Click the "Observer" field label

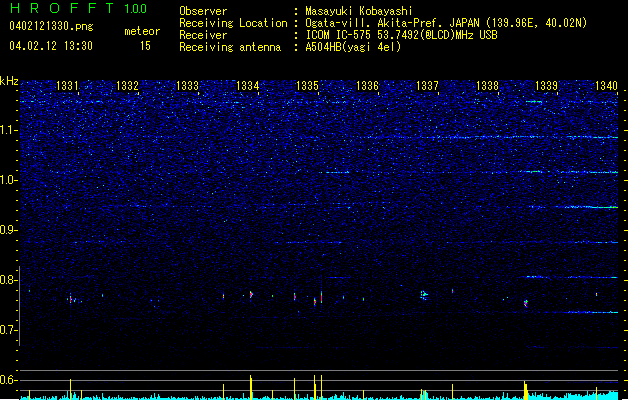pyautogui.click(x=203, y=11)
